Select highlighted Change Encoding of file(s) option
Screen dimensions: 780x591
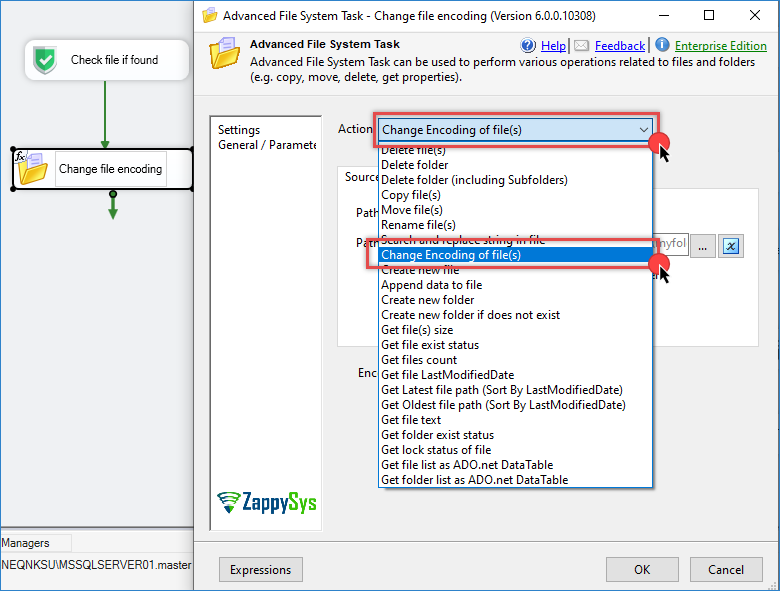[515, 255]
